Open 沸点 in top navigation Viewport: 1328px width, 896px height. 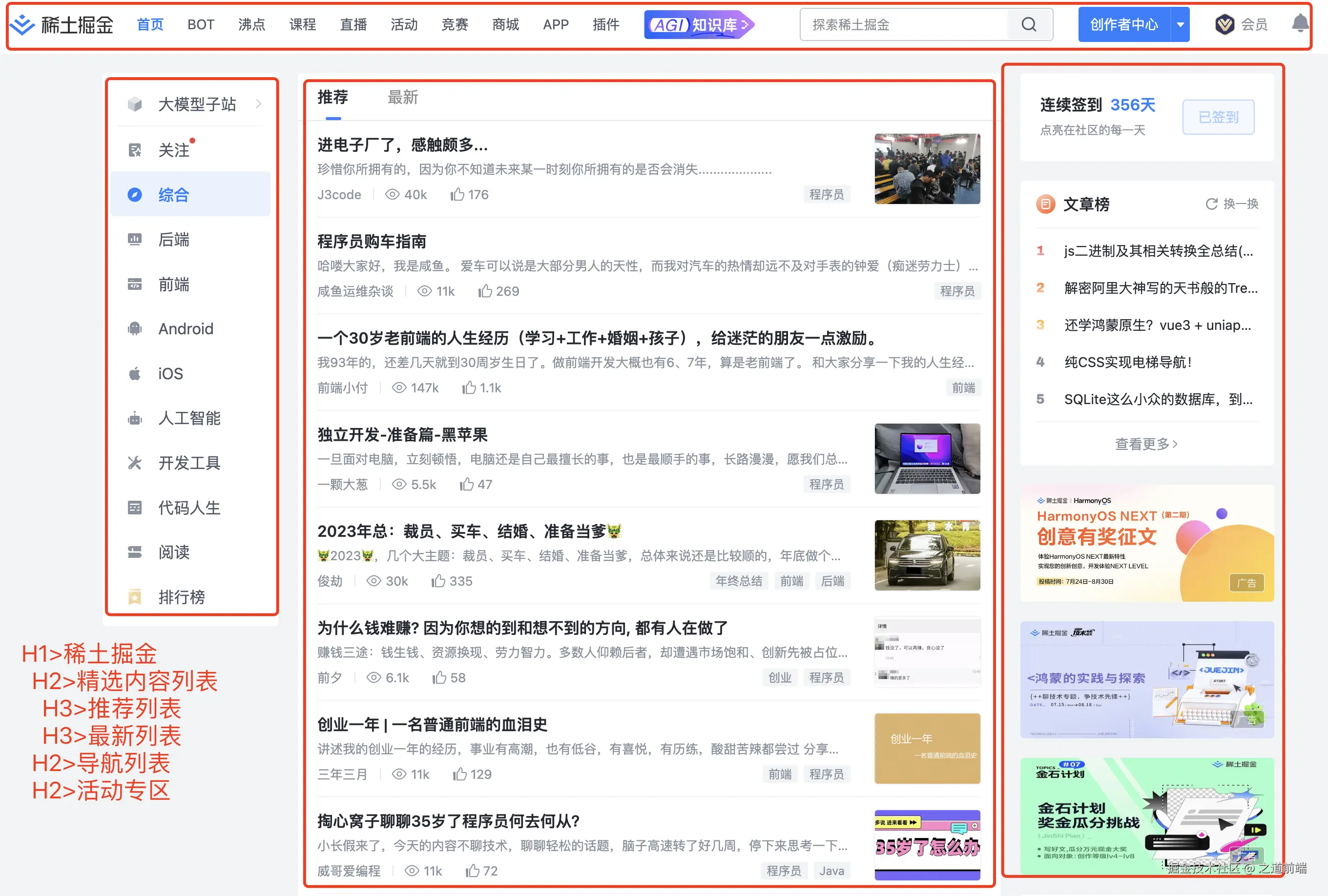click(x=251, y=24)
